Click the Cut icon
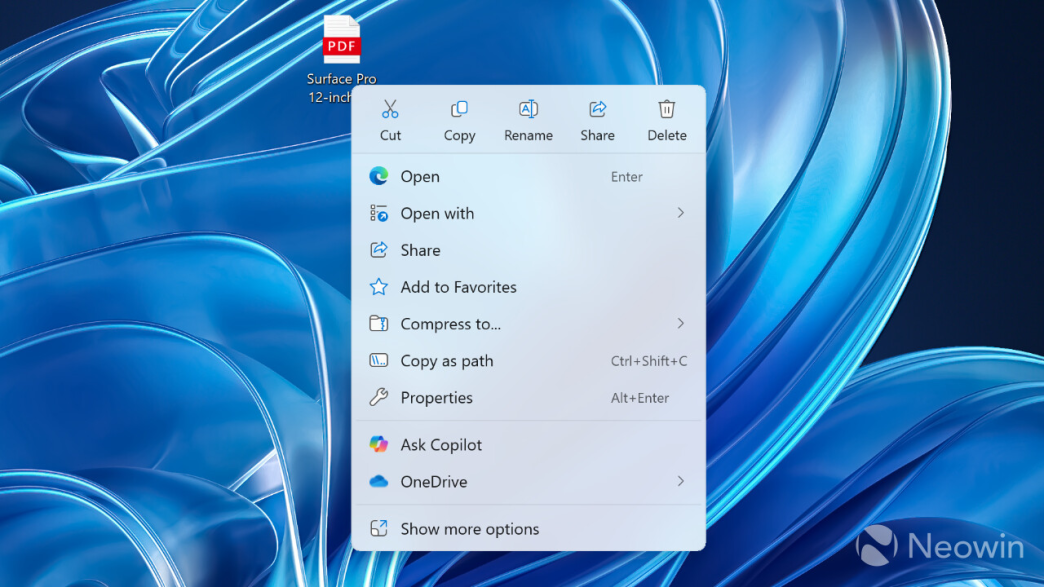 (390, 108)
